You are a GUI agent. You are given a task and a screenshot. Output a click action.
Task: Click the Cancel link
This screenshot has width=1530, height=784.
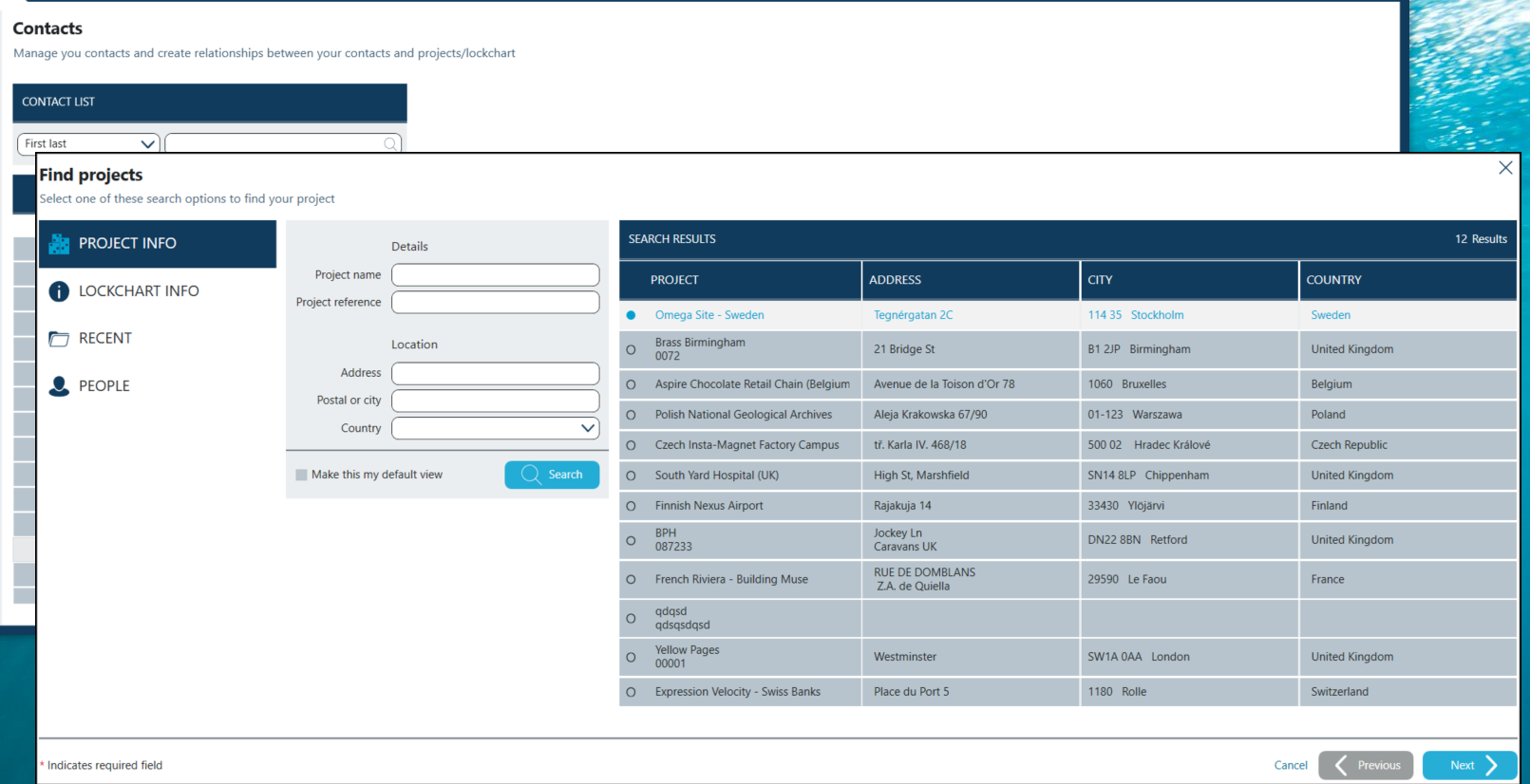(x=1291, y=765)
